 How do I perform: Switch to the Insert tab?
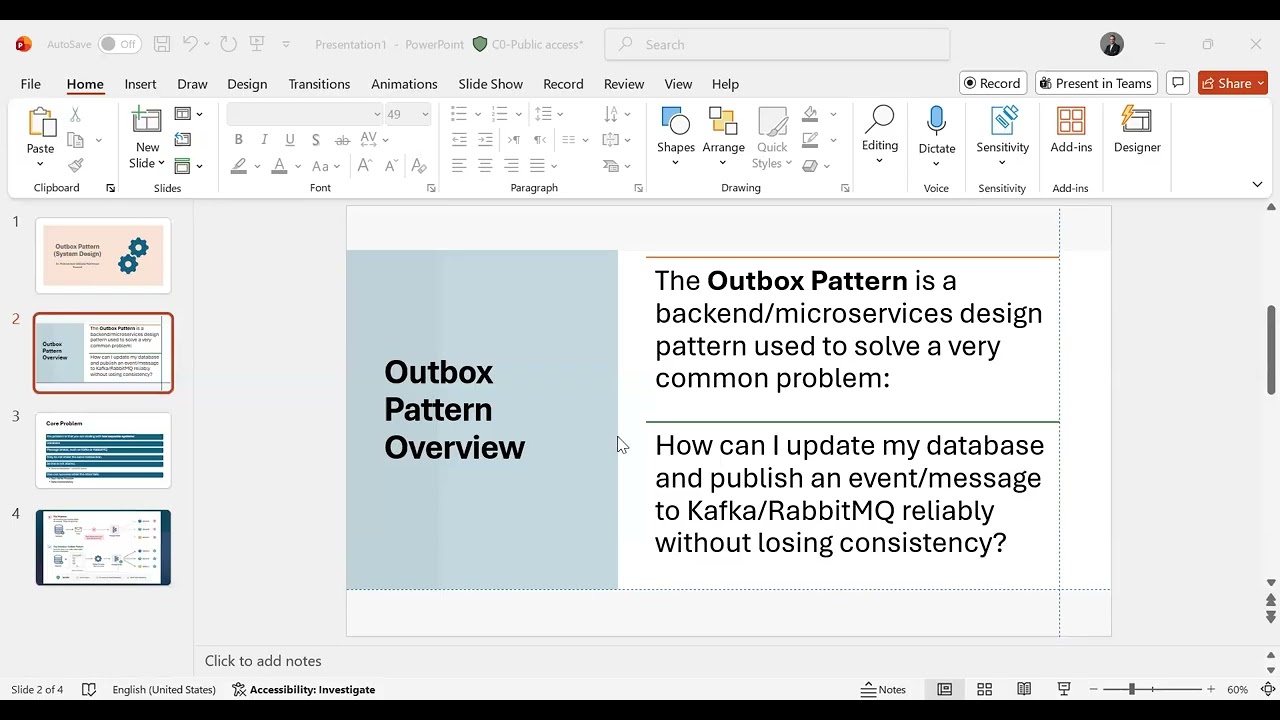(140, 84)
